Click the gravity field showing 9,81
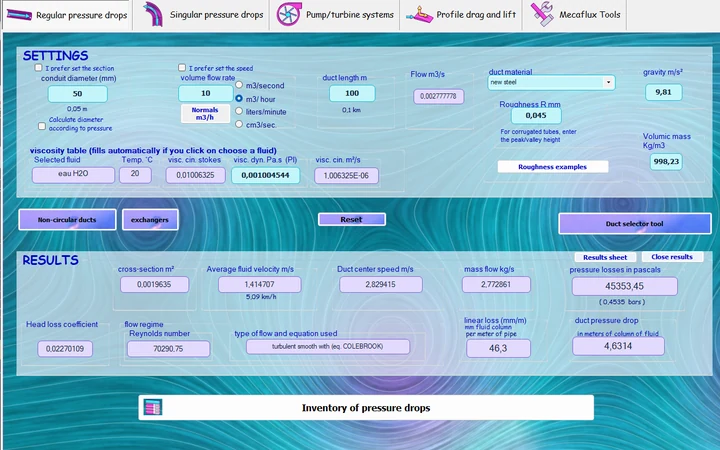The image size is (720, 450). pos(664,92)
